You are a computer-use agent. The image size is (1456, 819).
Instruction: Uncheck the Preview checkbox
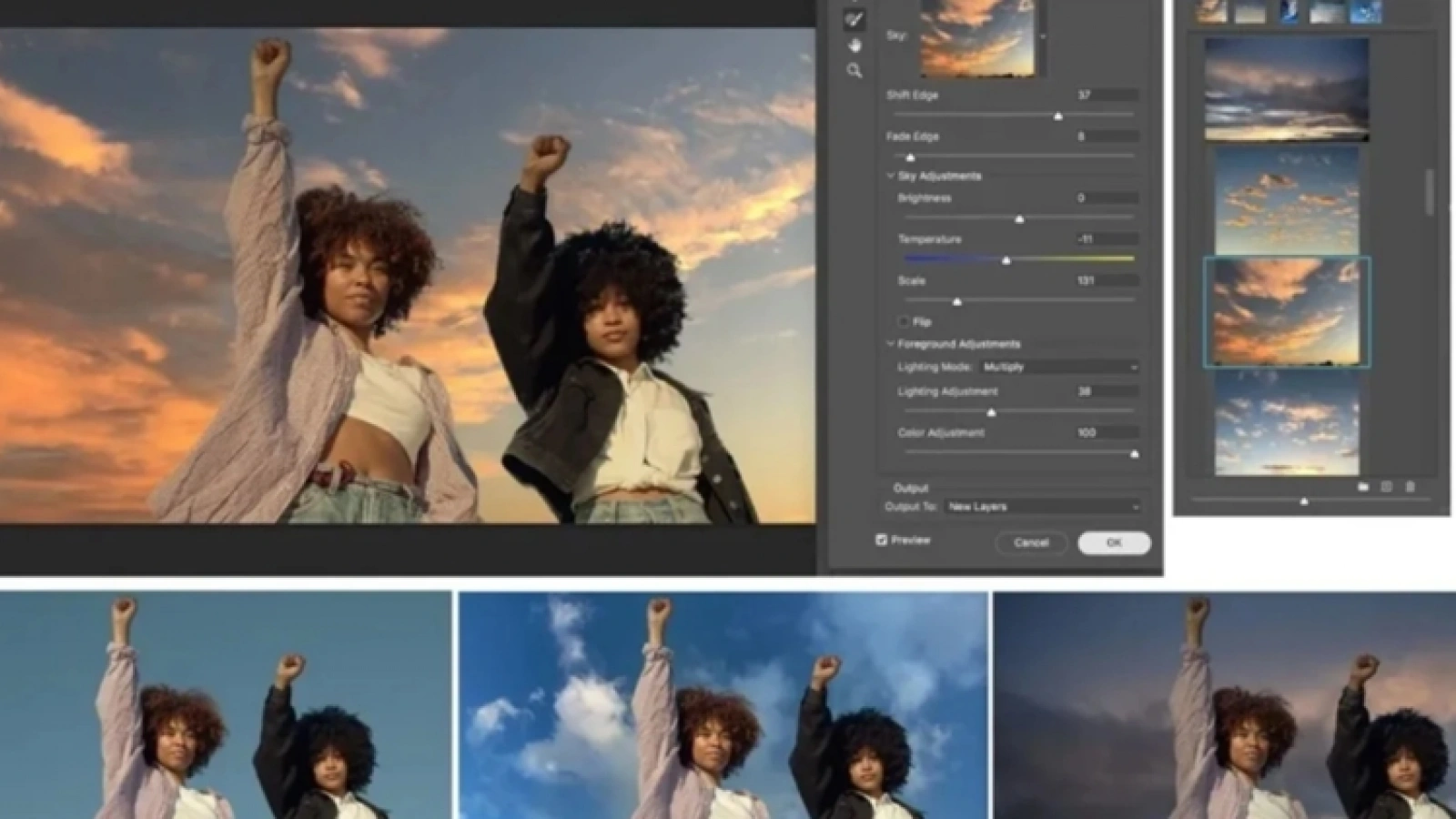(x=881, y=540)
